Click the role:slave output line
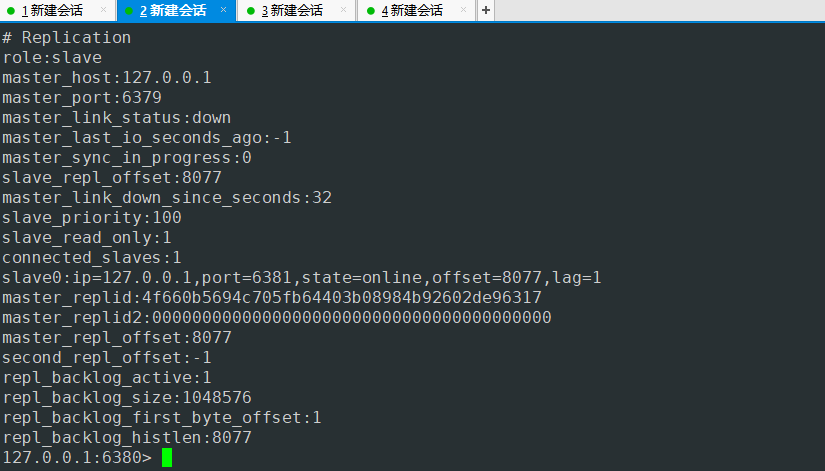Screen dimensions: 825x471 click(52, 58)
